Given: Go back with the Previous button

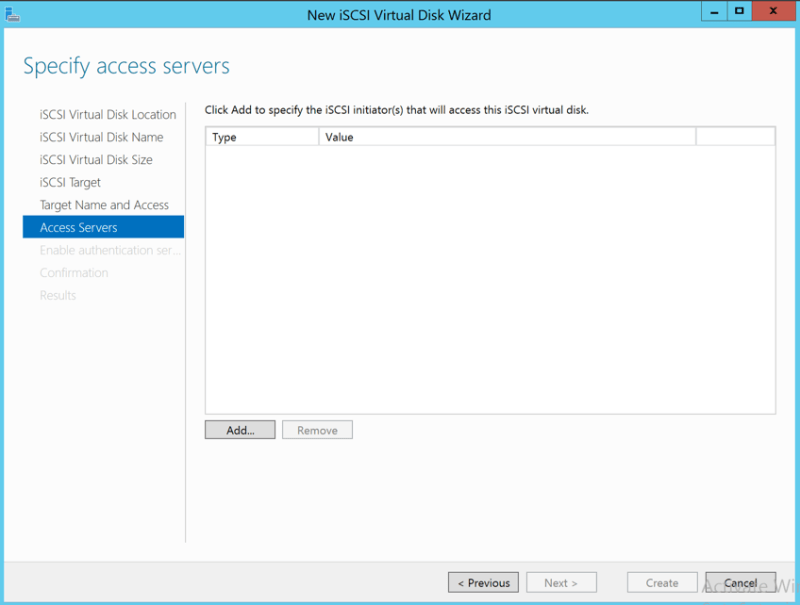Looking at the screenshot, I should tap(484, 583).
